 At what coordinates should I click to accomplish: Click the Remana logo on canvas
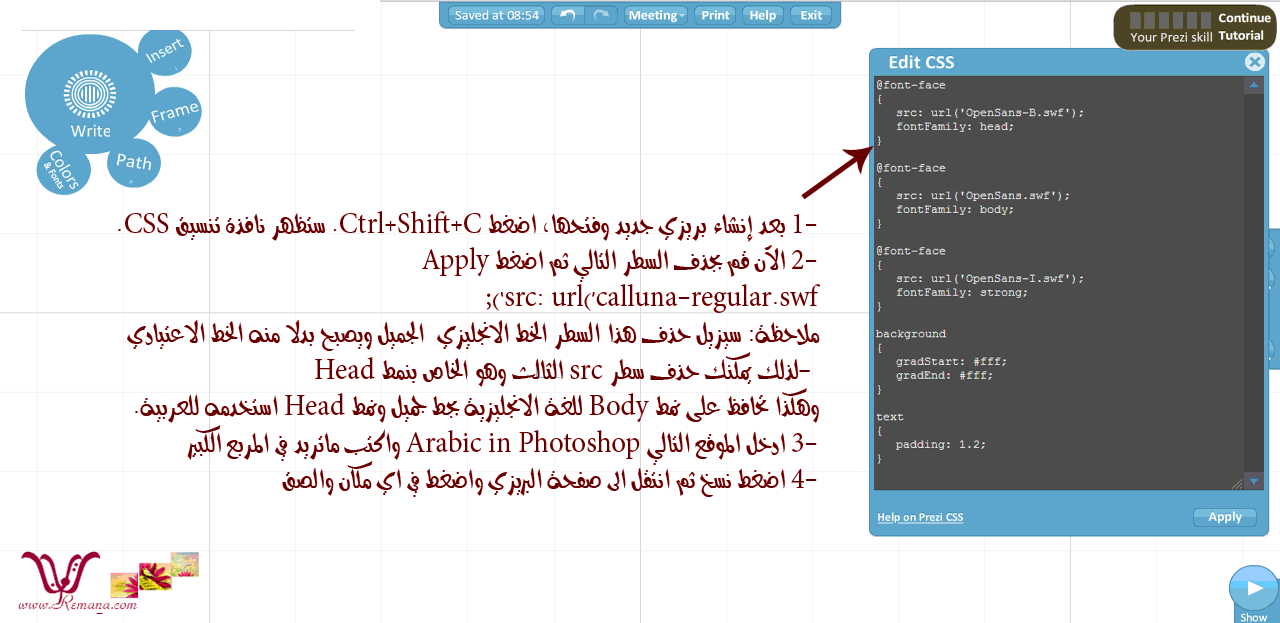76,581
